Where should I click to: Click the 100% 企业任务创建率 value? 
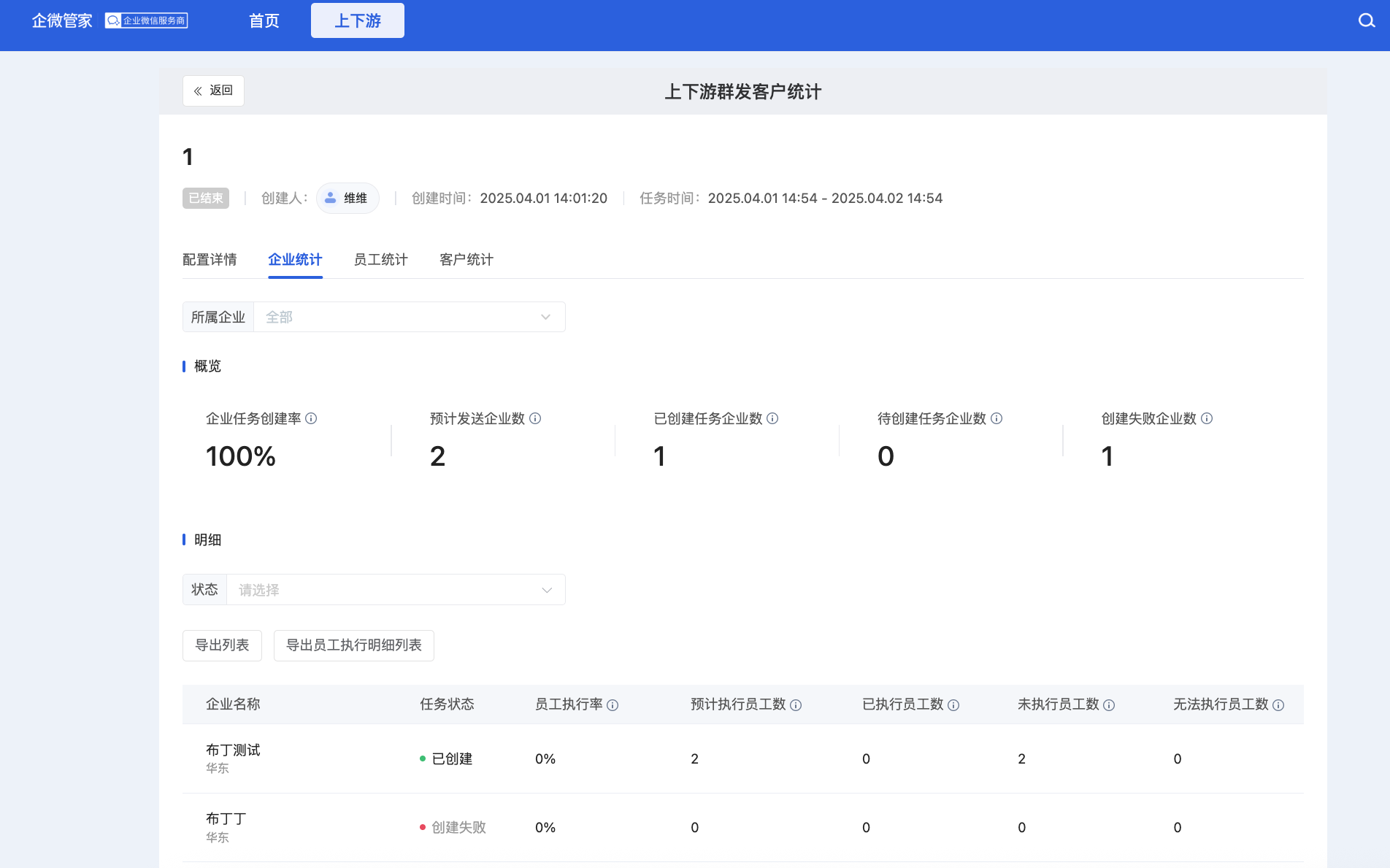(x=241, y=456)
